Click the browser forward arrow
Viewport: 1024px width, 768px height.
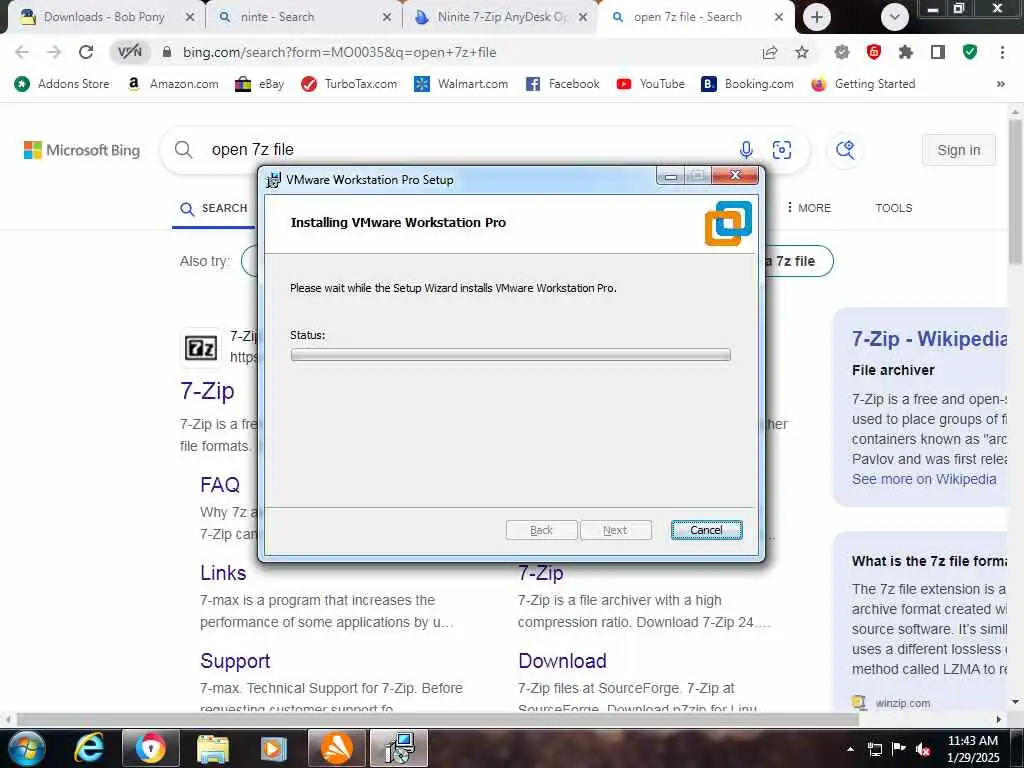coord(54,52)
